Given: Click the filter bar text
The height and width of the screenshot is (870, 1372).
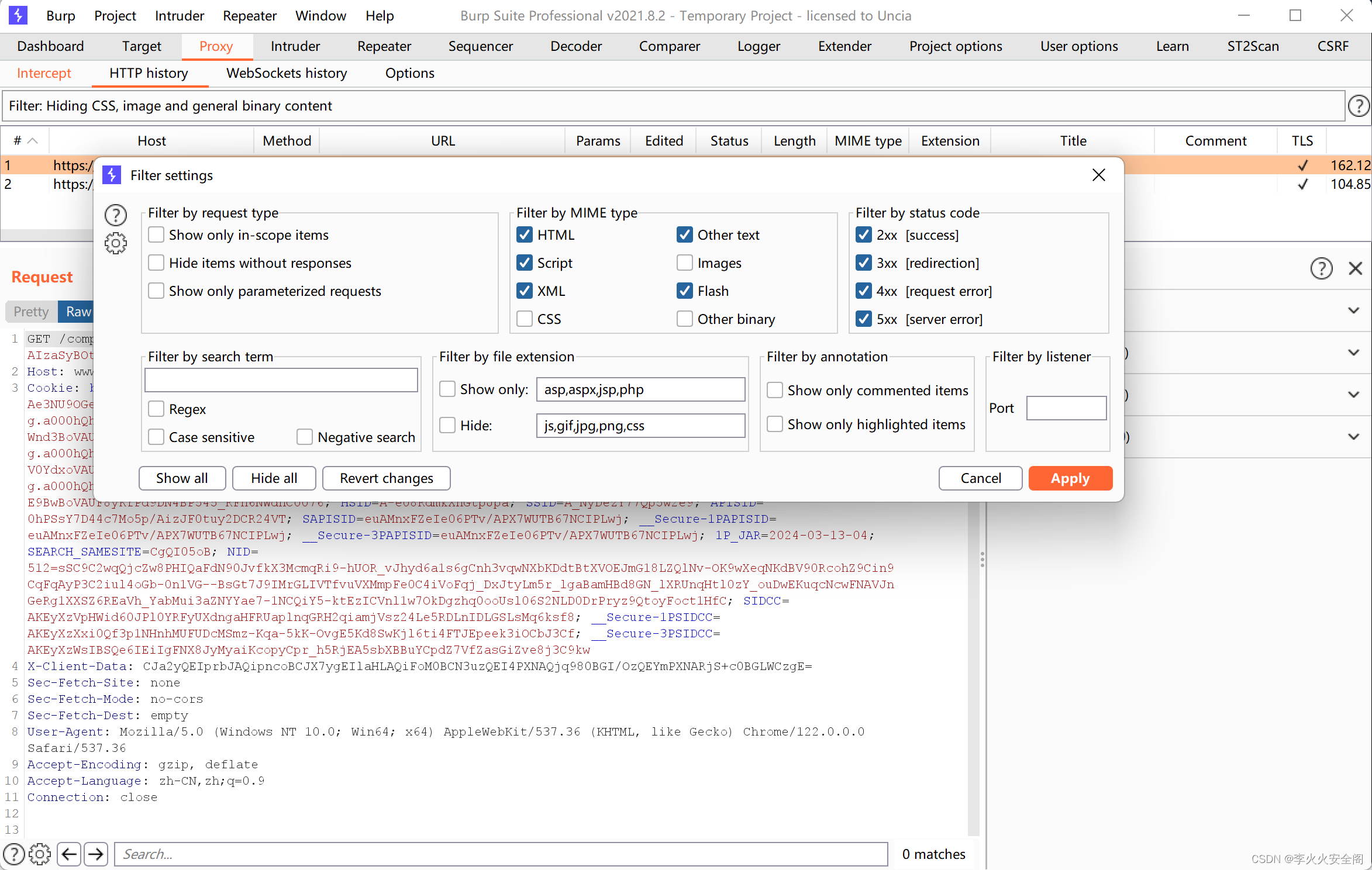Looking at the screenshot, I should (170, 106).
